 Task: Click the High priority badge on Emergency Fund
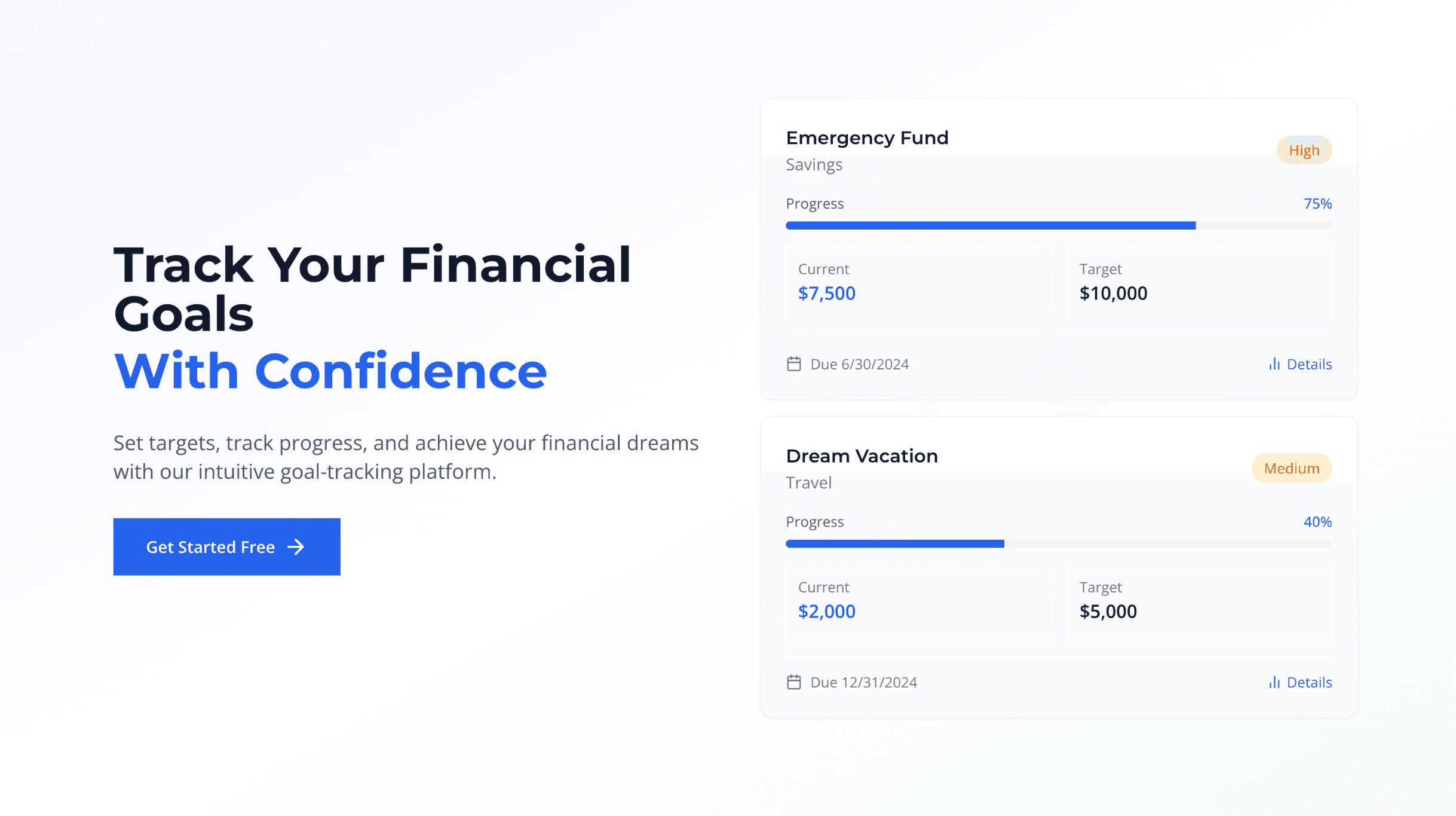coord(1304,150)
